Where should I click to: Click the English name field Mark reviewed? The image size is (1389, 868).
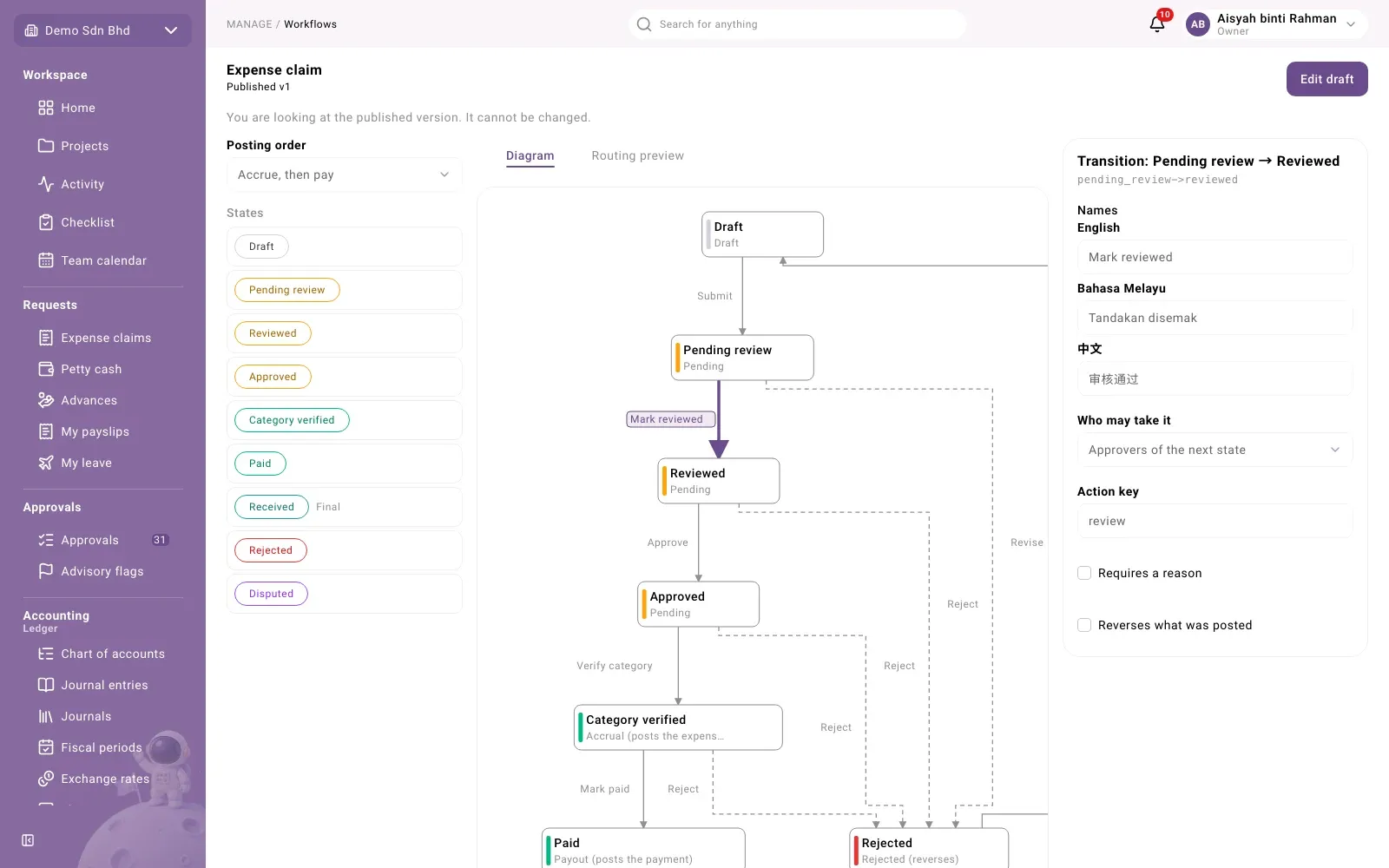1215,257
